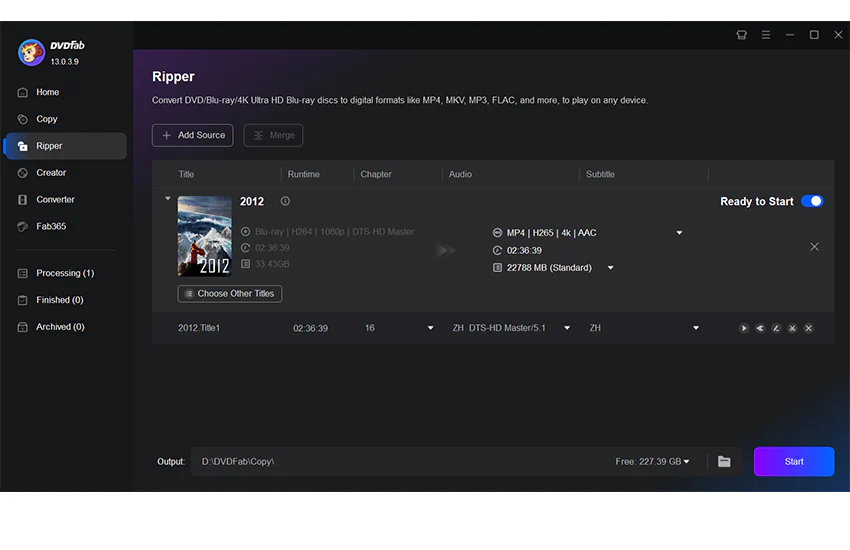Open the skin/theme shirt icon in title bar
850x550 pixels.
click(x=742, y=35)
